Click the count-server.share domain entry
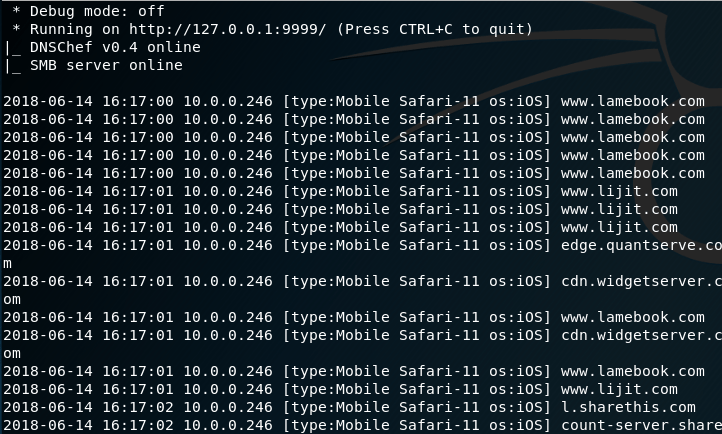 [640, 426]
